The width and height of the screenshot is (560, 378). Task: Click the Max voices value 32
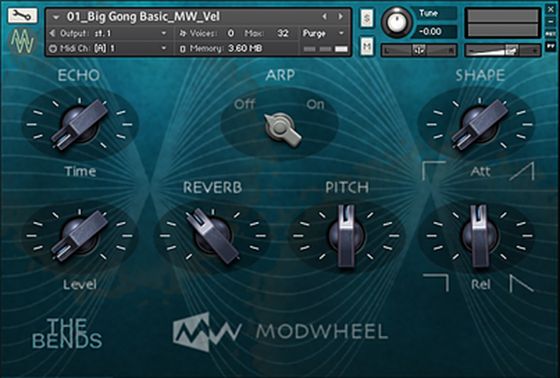[282, 34]
